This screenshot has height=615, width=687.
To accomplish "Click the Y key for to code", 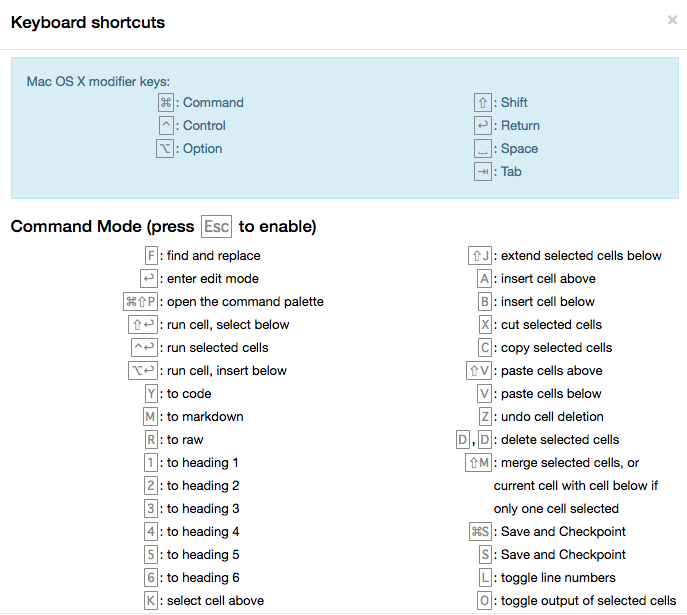I will (x=151, y=393).
